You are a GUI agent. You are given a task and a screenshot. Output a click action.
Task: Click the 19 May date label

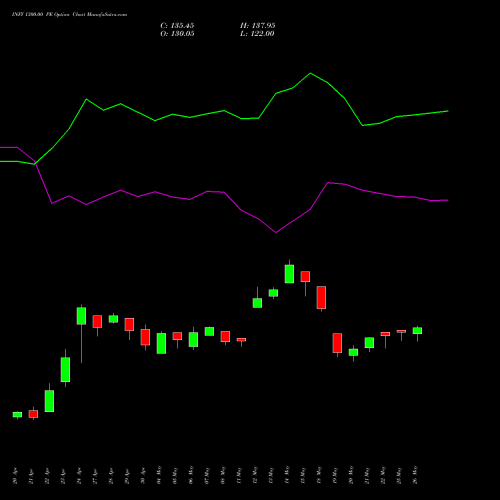pyautogui.click(x=335, y=475)
